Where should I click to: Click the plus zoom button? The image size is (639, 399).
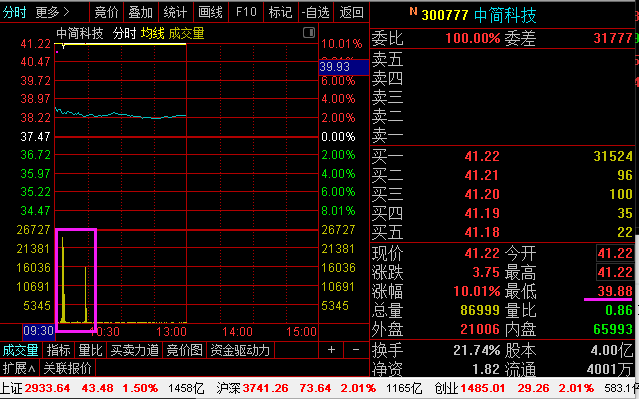(331, 350)
